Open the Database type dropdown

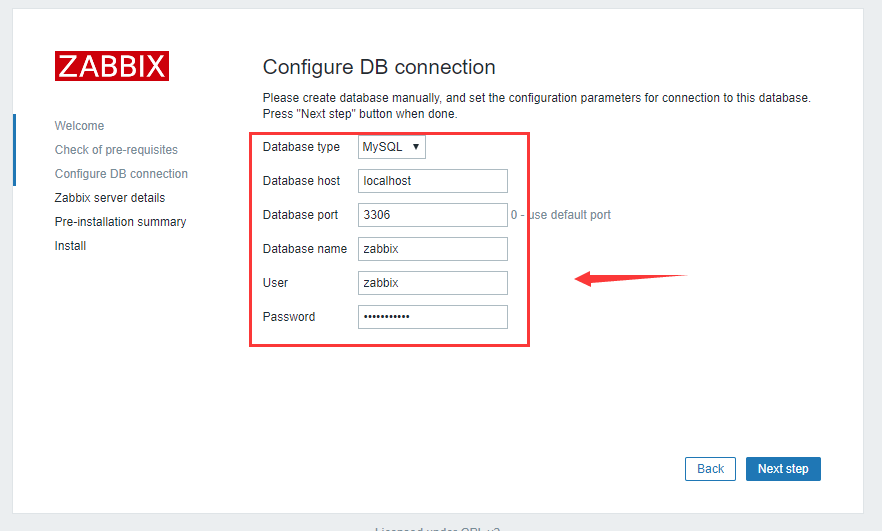click(392, 147)
